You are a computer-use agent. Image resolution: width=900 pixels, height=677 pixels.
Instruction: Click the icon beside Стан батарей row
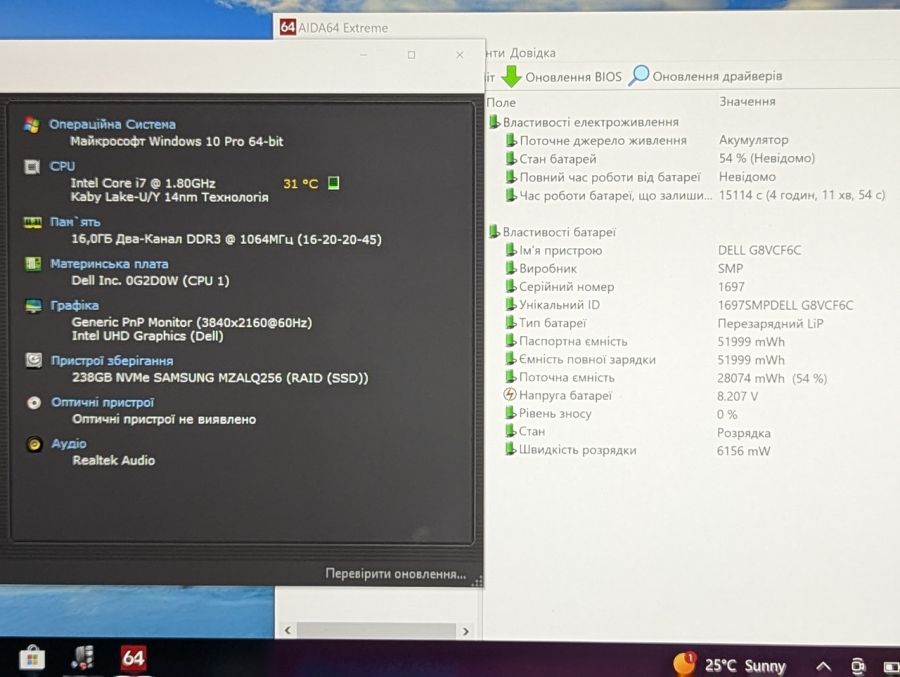(x=510, y=158)
